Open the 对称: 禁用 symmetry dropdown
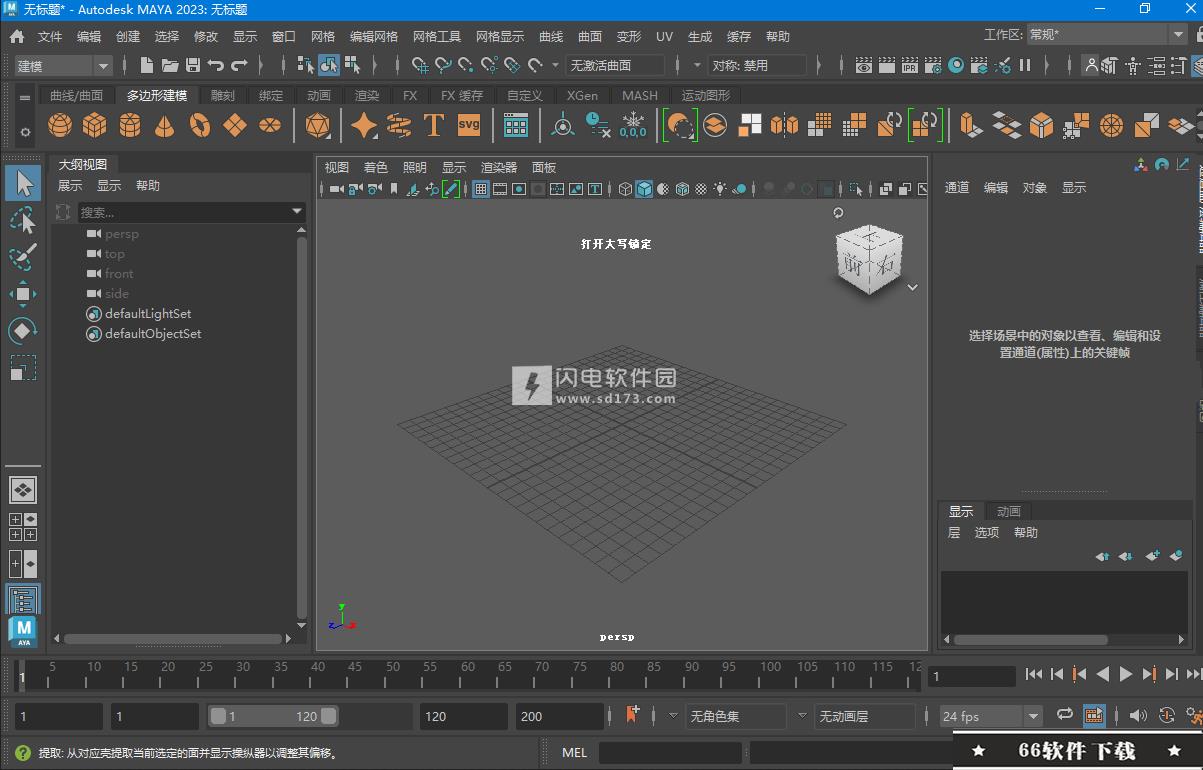 (757, 65)
